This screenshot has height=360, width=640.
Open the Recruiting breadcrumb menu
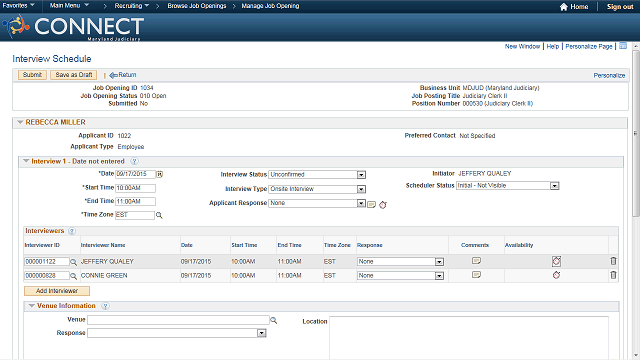(x=131, y=6)
